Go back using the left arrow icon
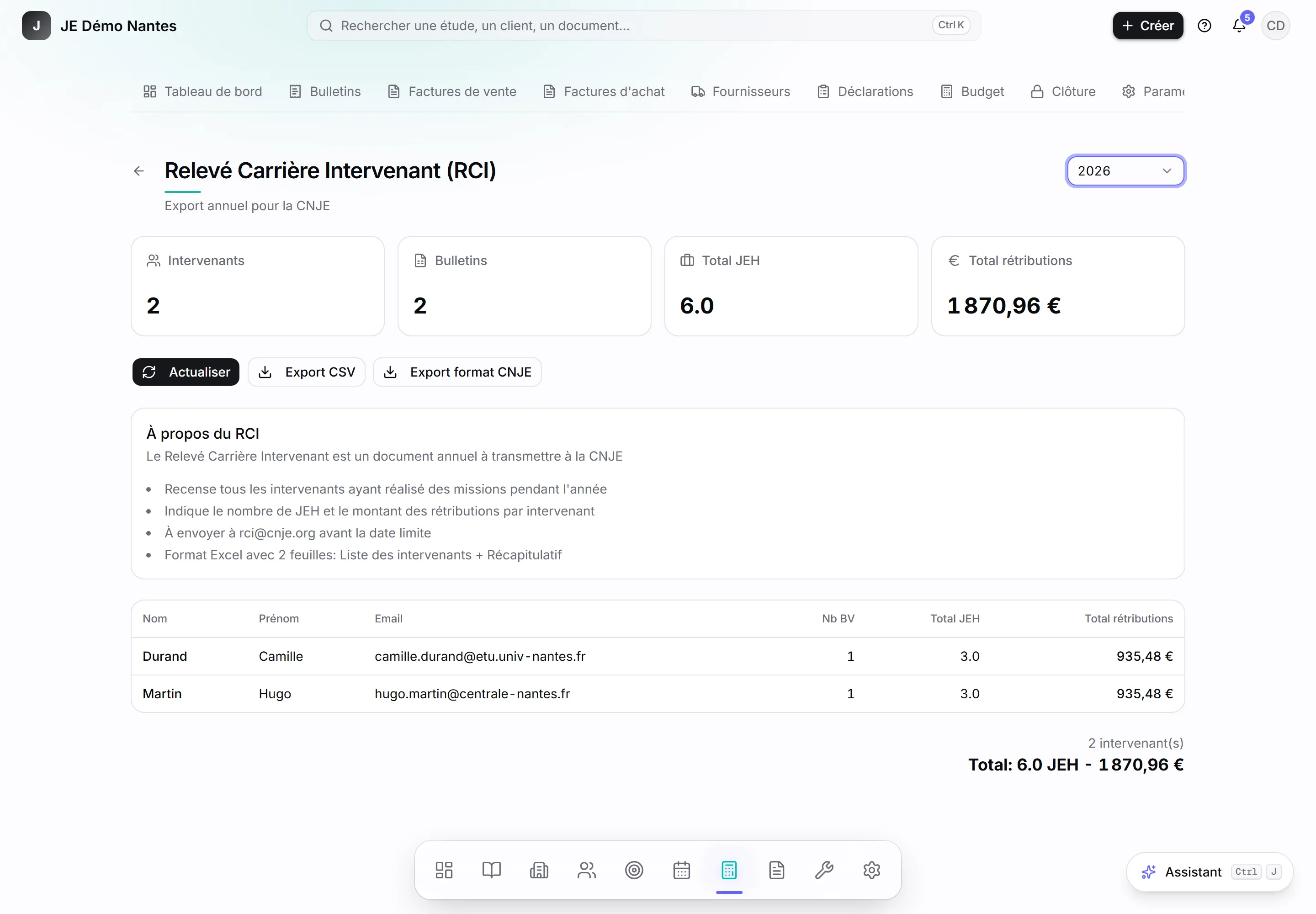The image size is (1316, 914). [x=138, y=170]
